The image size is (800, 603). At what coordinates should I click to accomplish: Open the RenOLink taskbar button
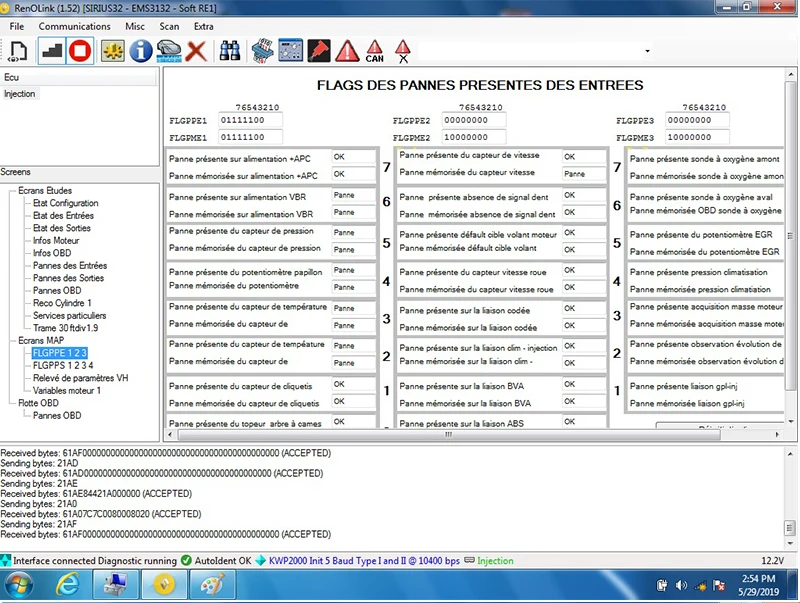(164, 585)
